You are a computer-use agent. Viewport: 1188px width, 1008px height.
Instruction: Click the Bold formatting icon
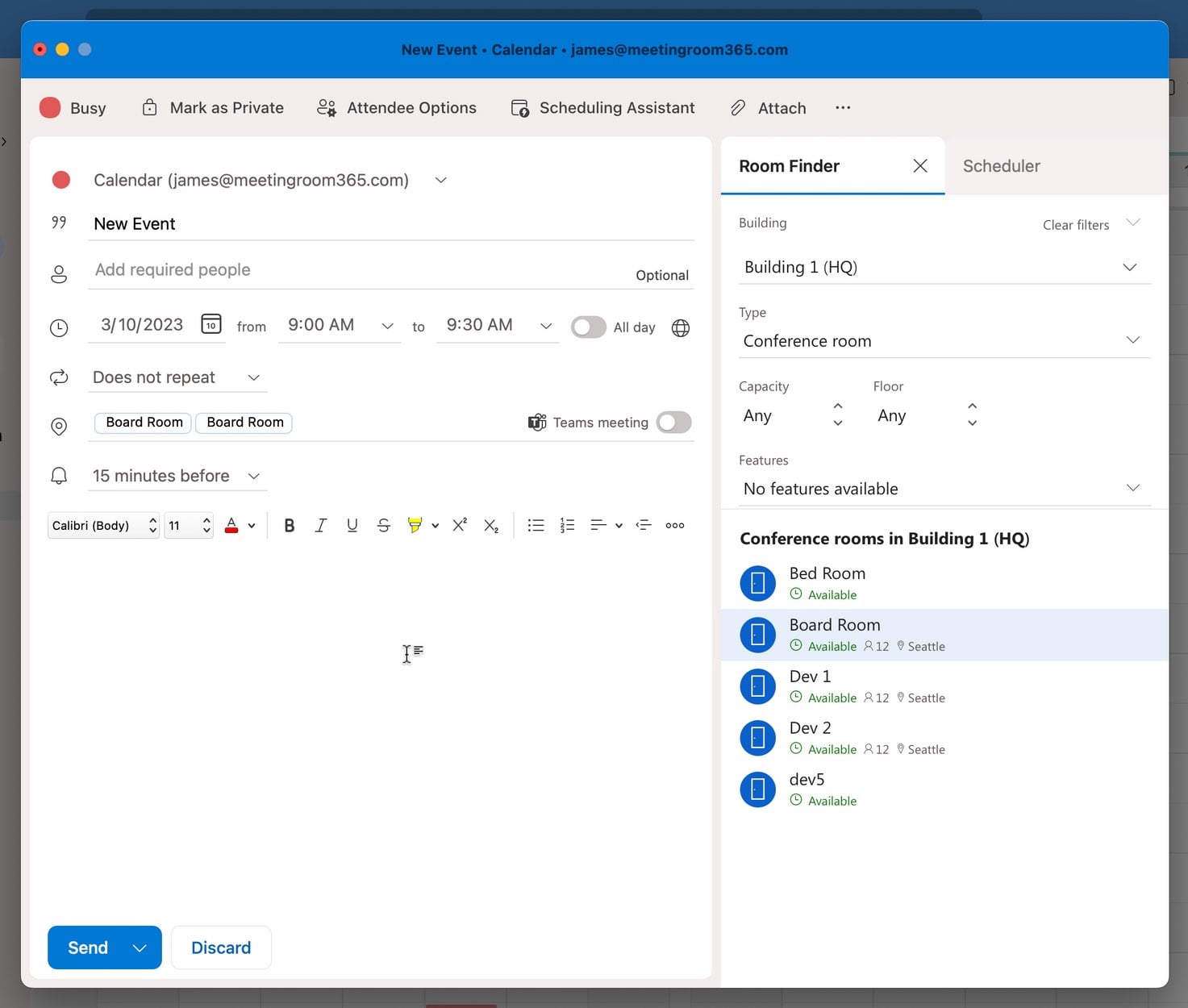(x=290, y=526)
